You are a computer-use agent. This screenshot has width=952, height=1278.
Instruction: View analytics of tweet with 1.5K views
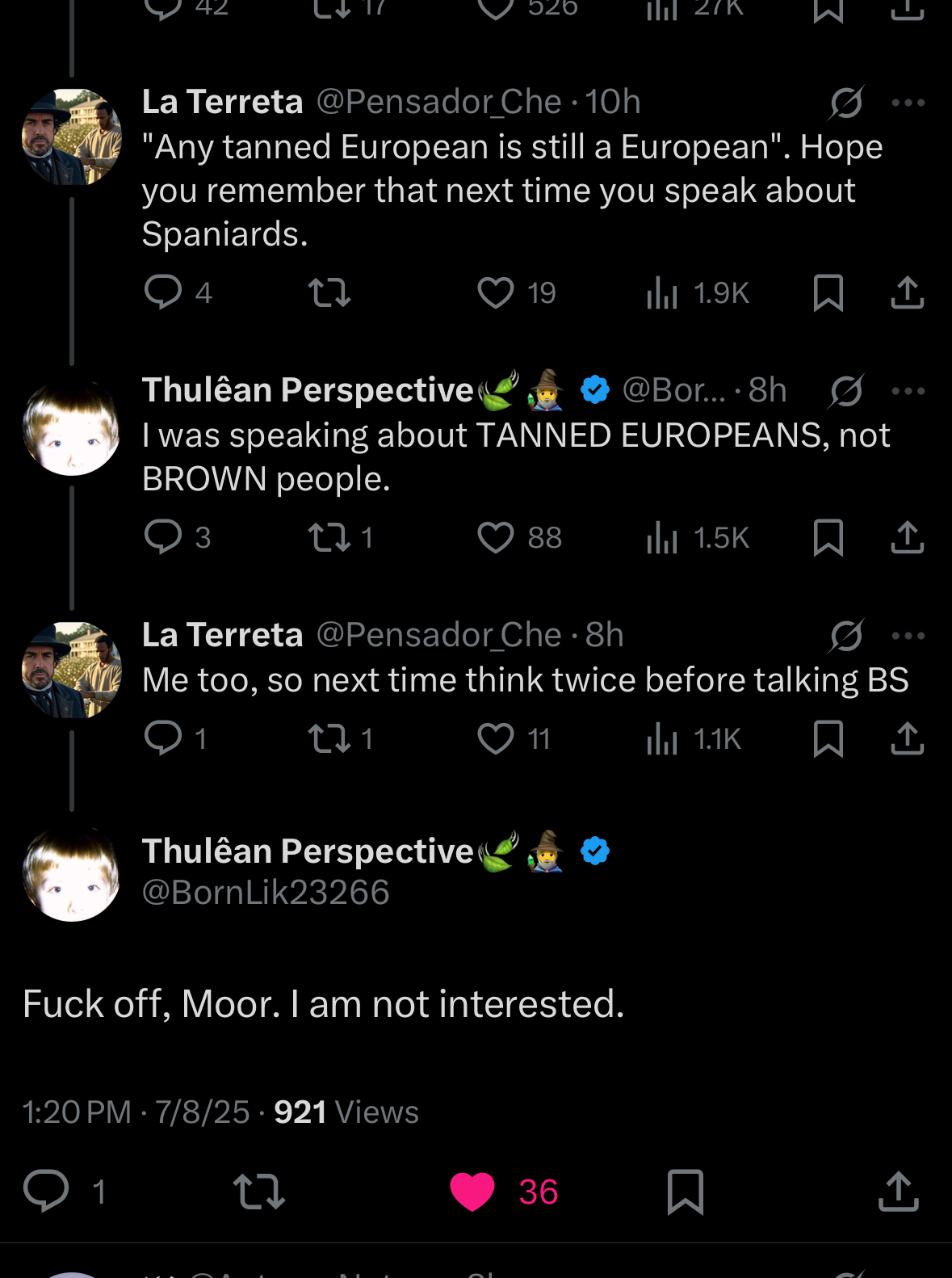(x=698, y=537)
